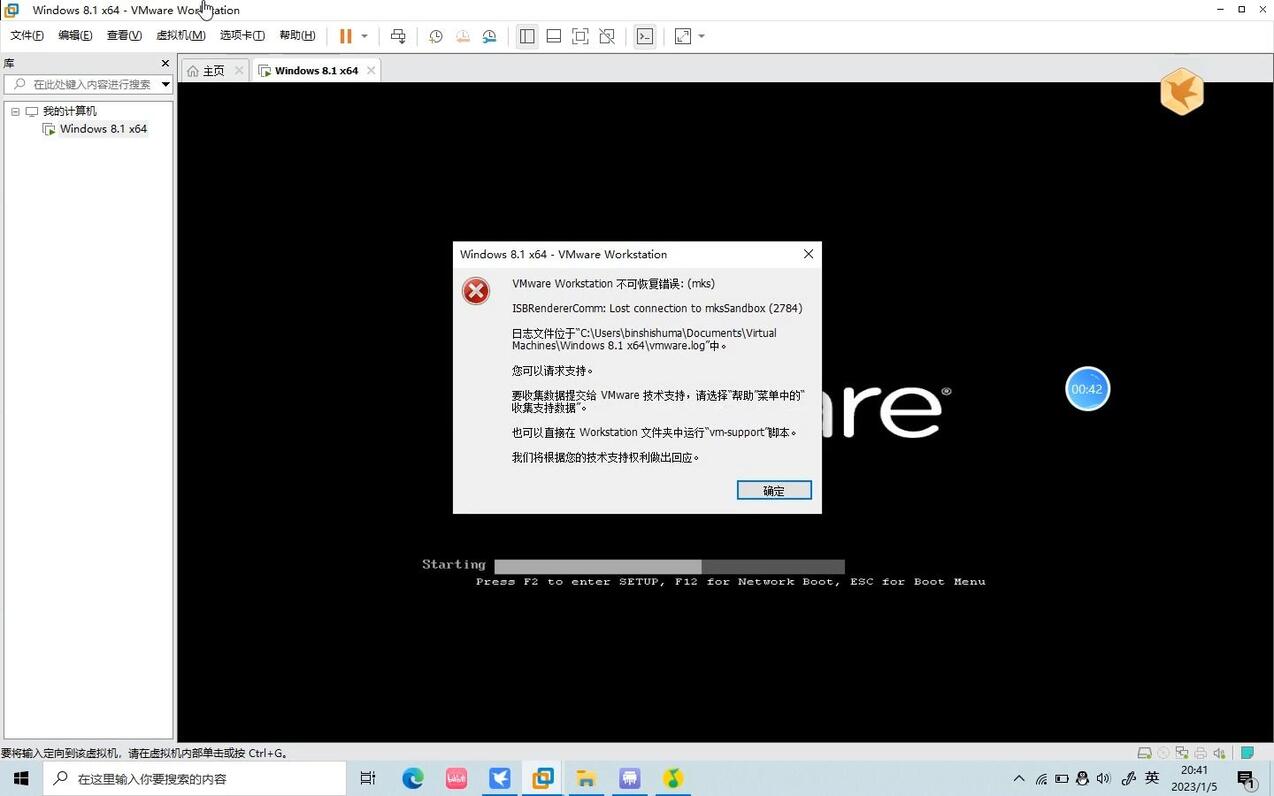The width and height of the screenshot is (1274, 796).
Task: Enter full screen mode icon
Action: coord(580,36)
